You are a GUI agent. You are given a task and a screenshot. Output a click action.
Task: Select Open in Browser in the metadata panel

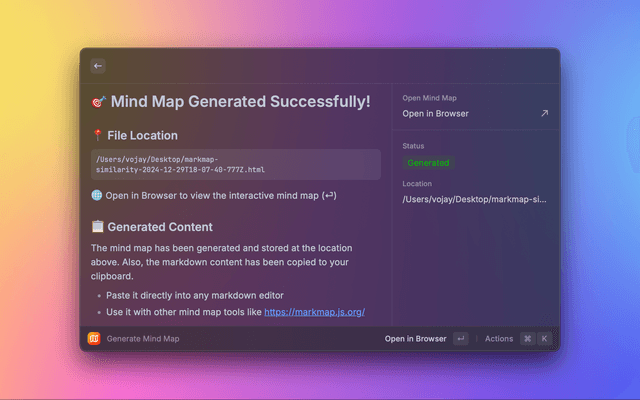pos(435,114)
